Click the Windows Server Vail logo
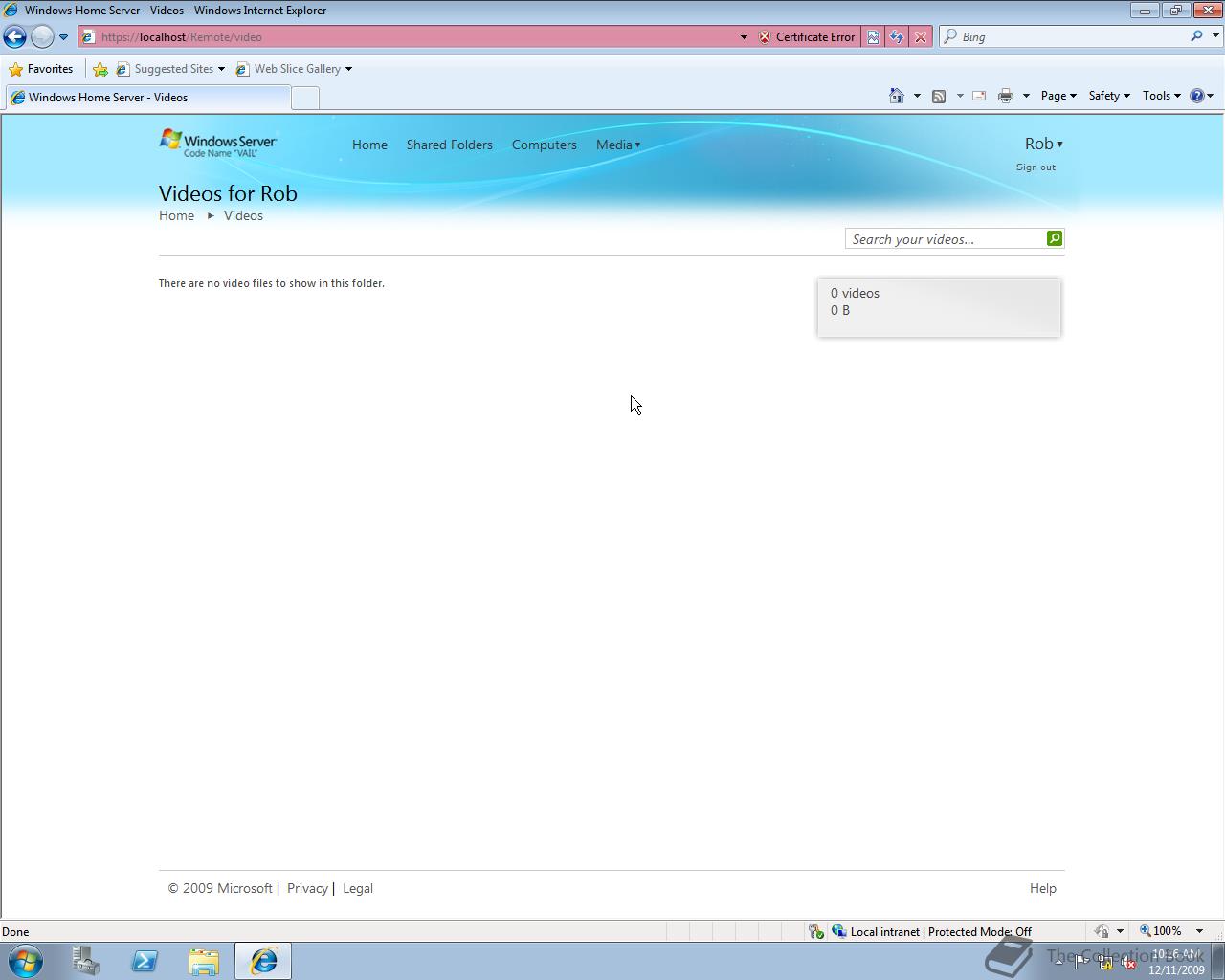 (x=218, y=144)
